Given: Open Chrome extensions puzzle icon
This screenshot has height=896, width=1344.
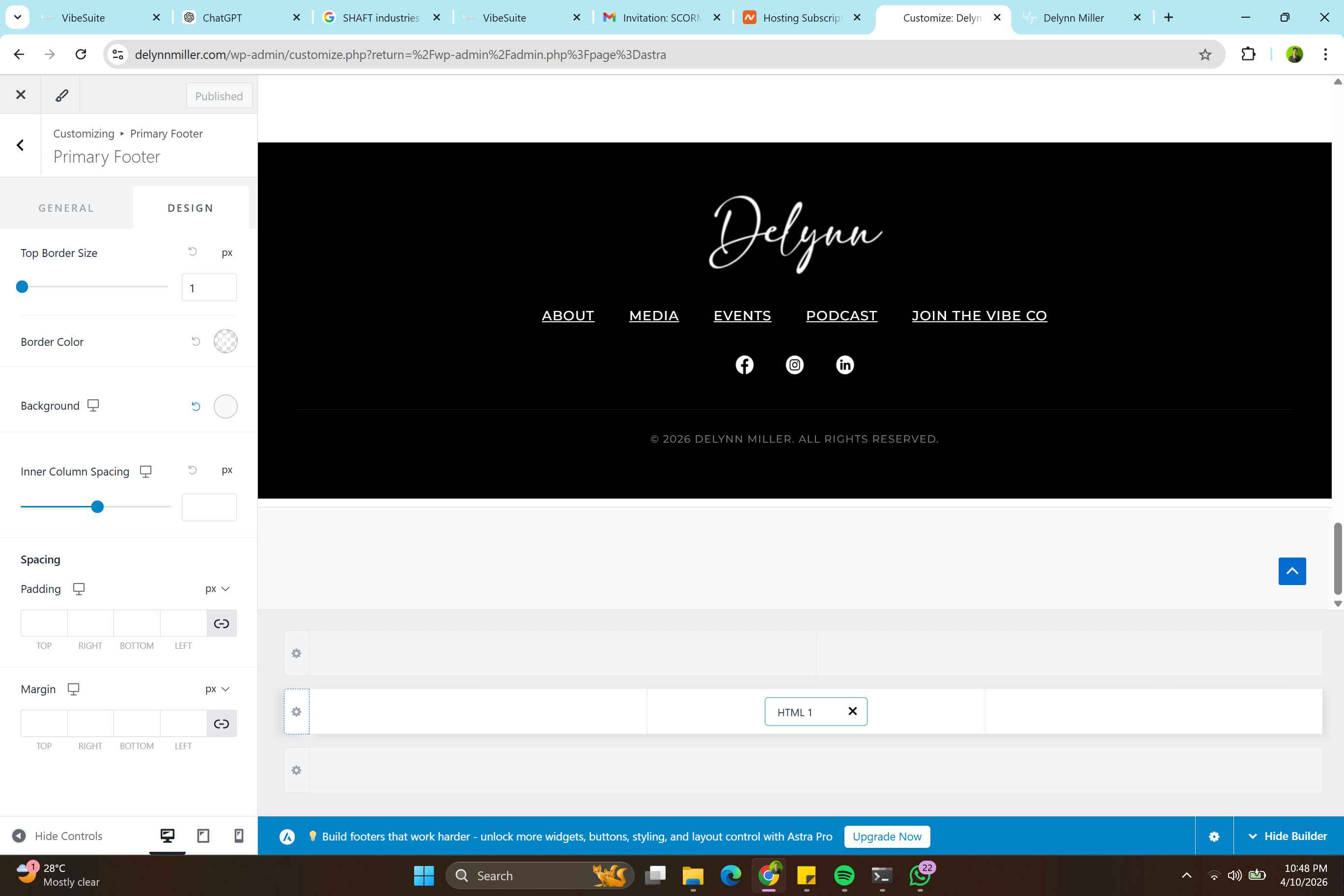Looking at the screenshot, I should coord(1248,55).
